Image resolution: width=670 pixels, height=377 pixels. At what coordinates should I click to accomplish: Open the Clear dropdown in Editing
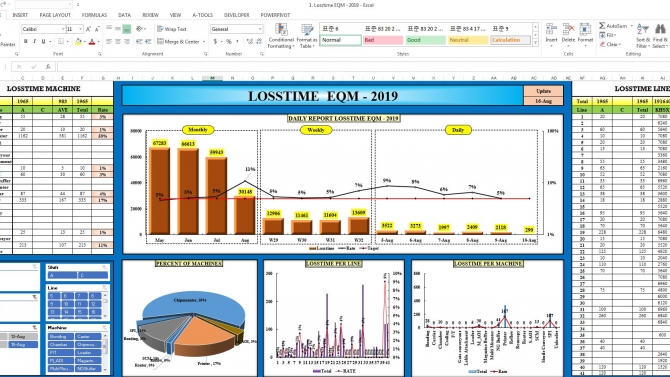pyautogui.click(x=609, y=44)
